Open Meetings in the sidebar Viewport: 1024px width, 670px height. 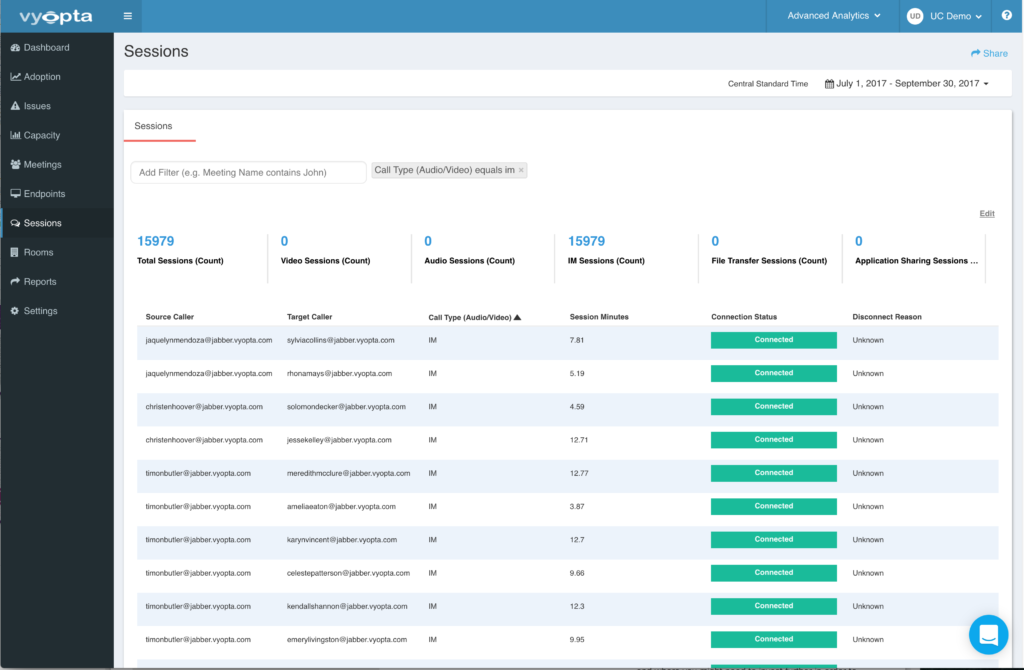42,165
